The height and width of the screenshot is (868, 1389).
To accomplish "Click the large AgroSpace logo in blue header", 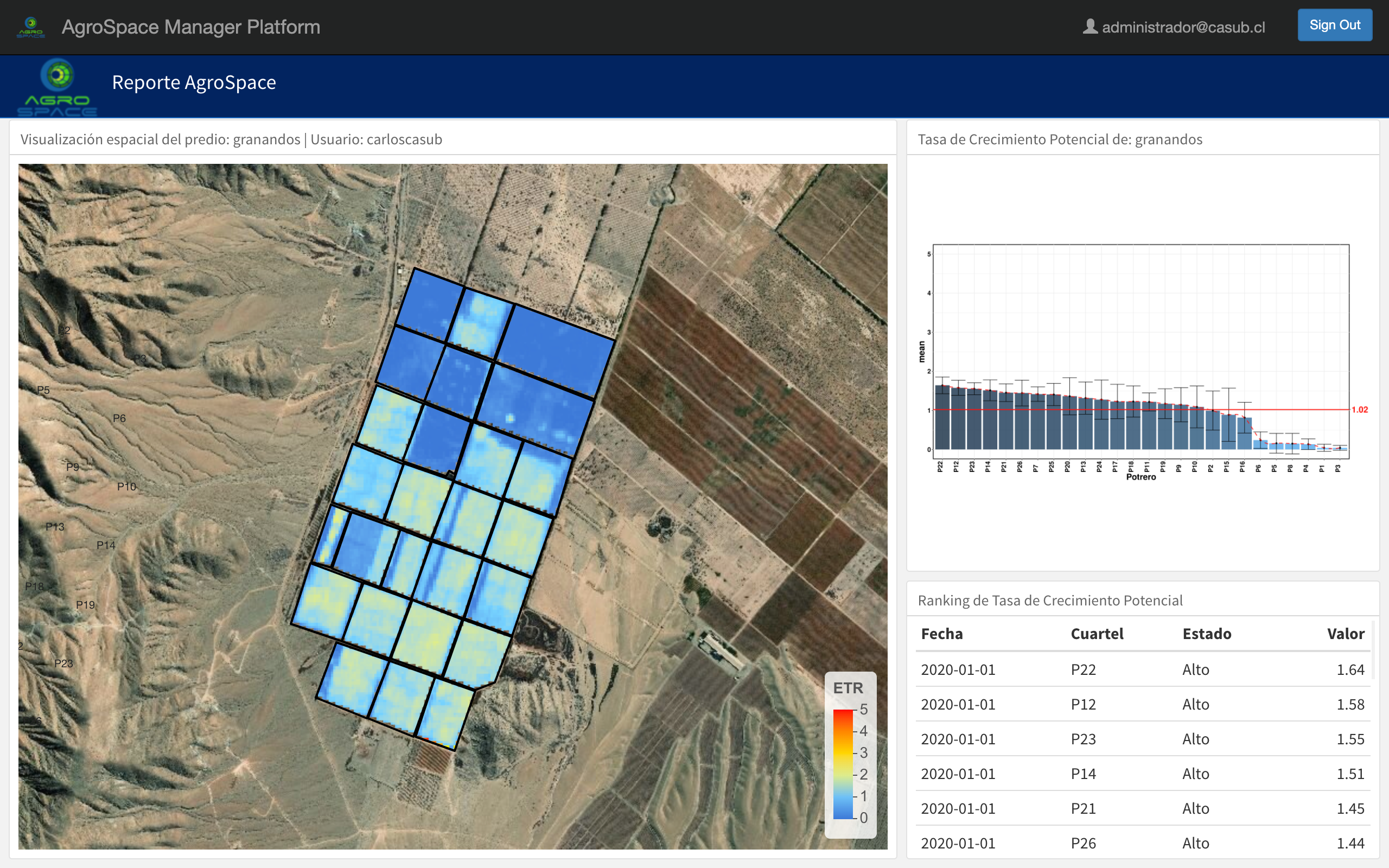I will [58, 87].
